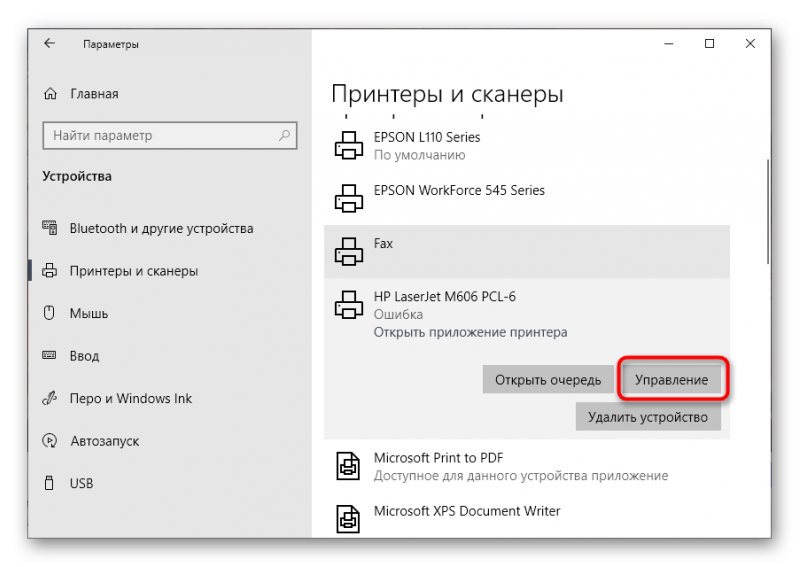
Task: Click the Удалить устройство button
Action: [x=648, y=416]
